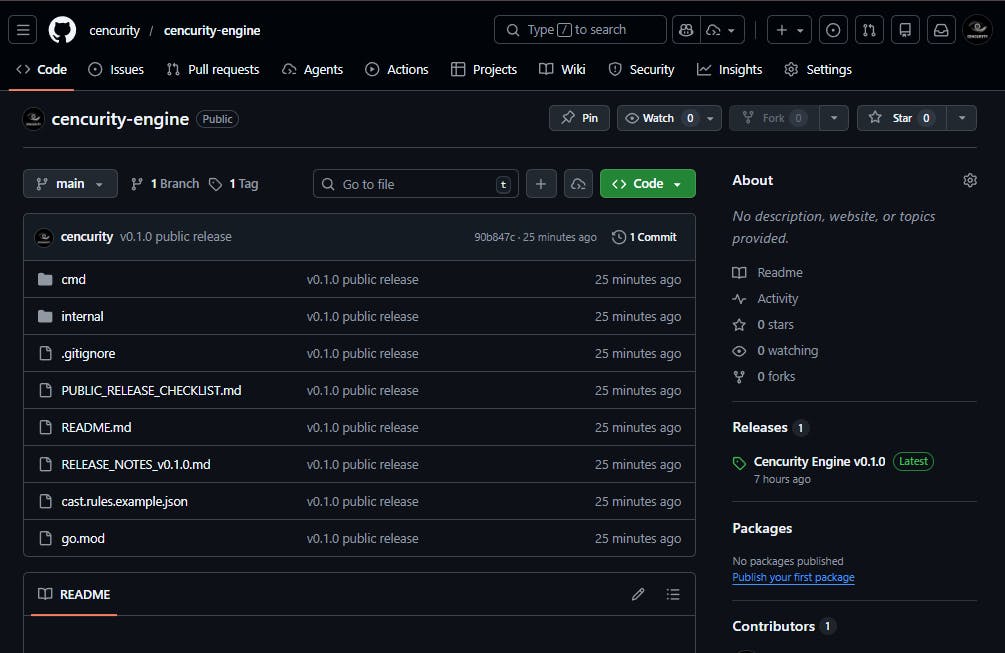Select the Code tab
The image size is (1005, 653).
click(42, 69)
